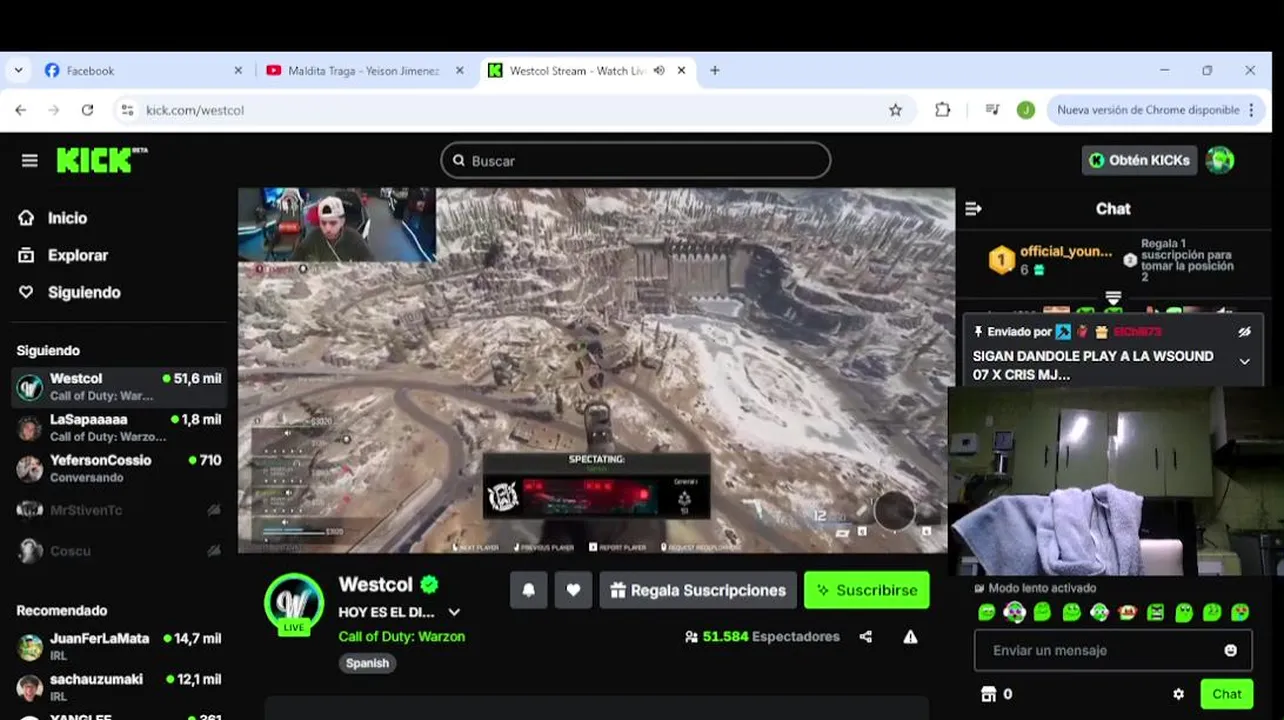This screenshot has height=720, width=1284.
Task: Open Chrome profile J avatar
Action: (x=1025, y=110)
